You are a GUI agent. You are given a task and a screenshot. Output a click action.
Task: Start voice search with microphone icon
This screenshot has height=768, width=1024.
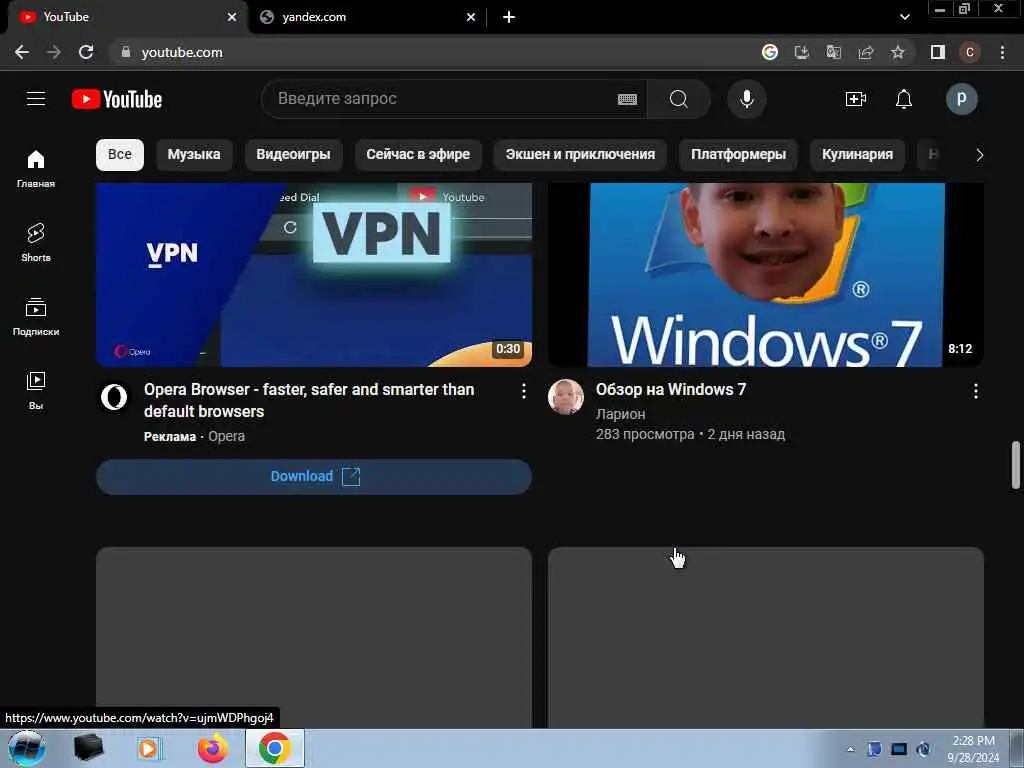746,99
